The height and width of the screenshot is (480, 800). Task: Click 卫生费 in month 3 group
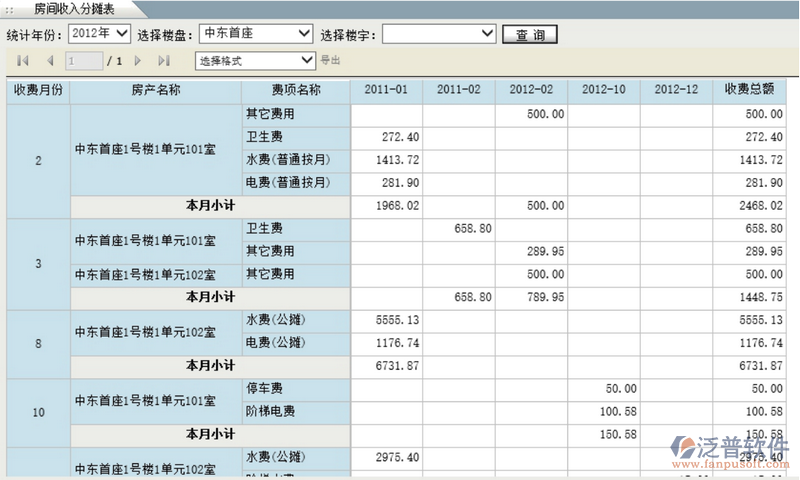click(x=264, y=229)
